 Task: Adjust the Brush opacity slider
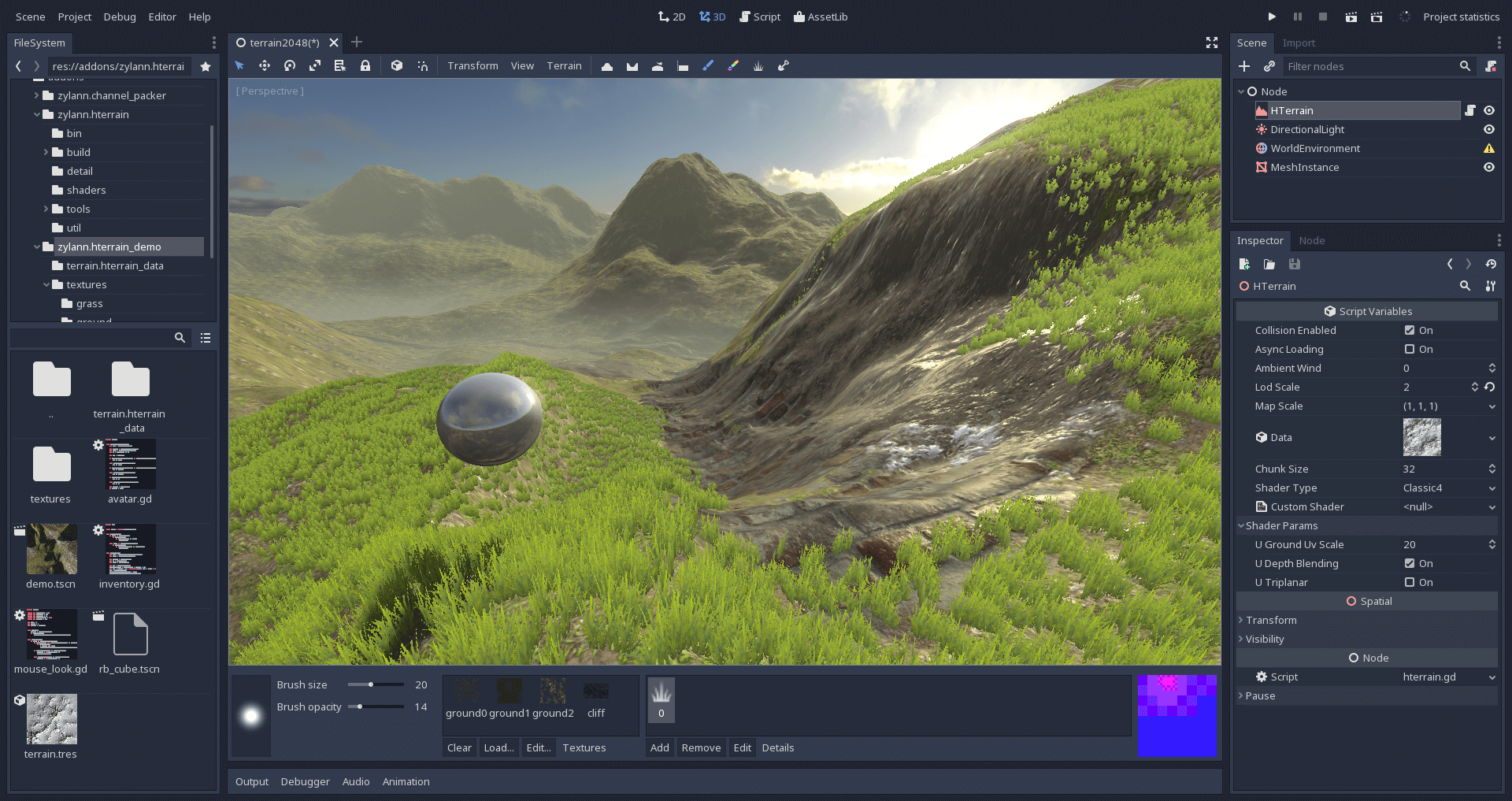(x=376, y=706)
